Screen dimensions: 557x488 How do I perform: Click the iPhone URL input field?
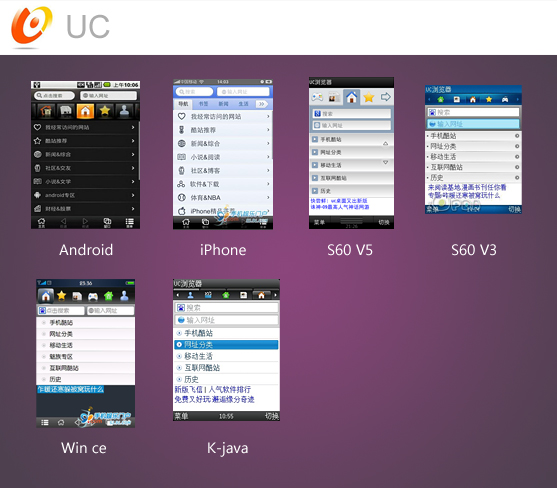[243, 92]
